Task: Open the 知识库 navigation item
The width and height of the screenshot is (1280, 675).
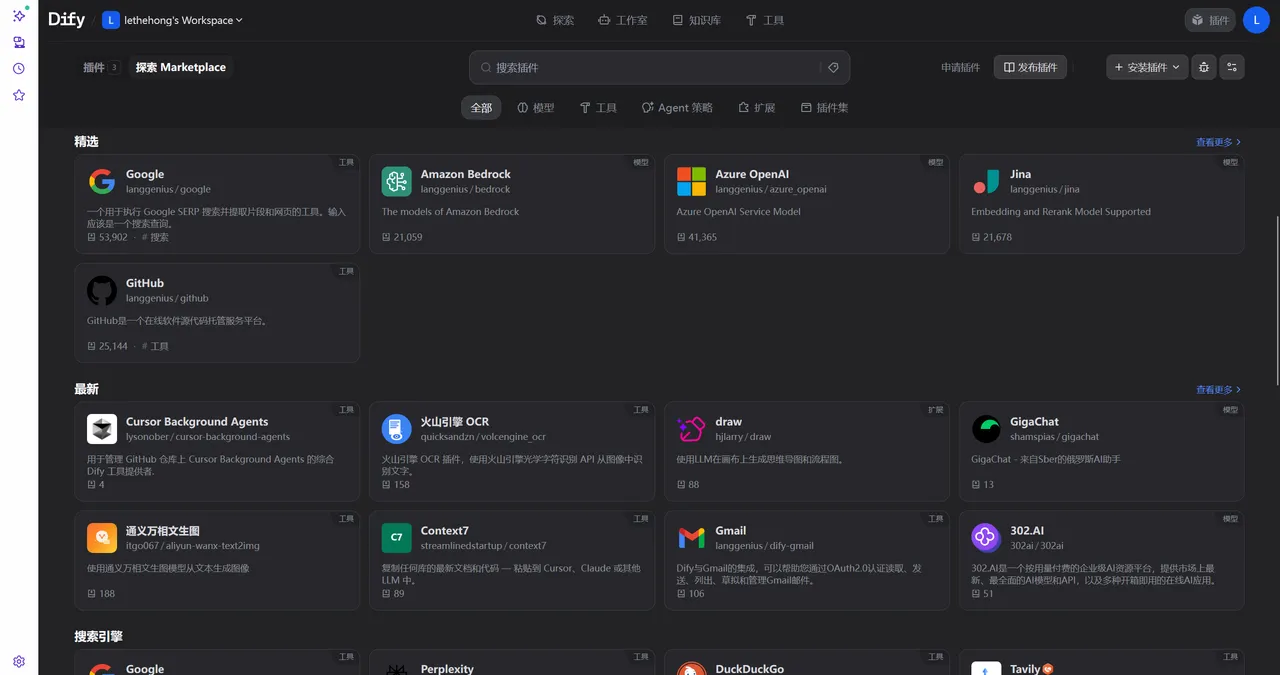Action: coord(697,20)
